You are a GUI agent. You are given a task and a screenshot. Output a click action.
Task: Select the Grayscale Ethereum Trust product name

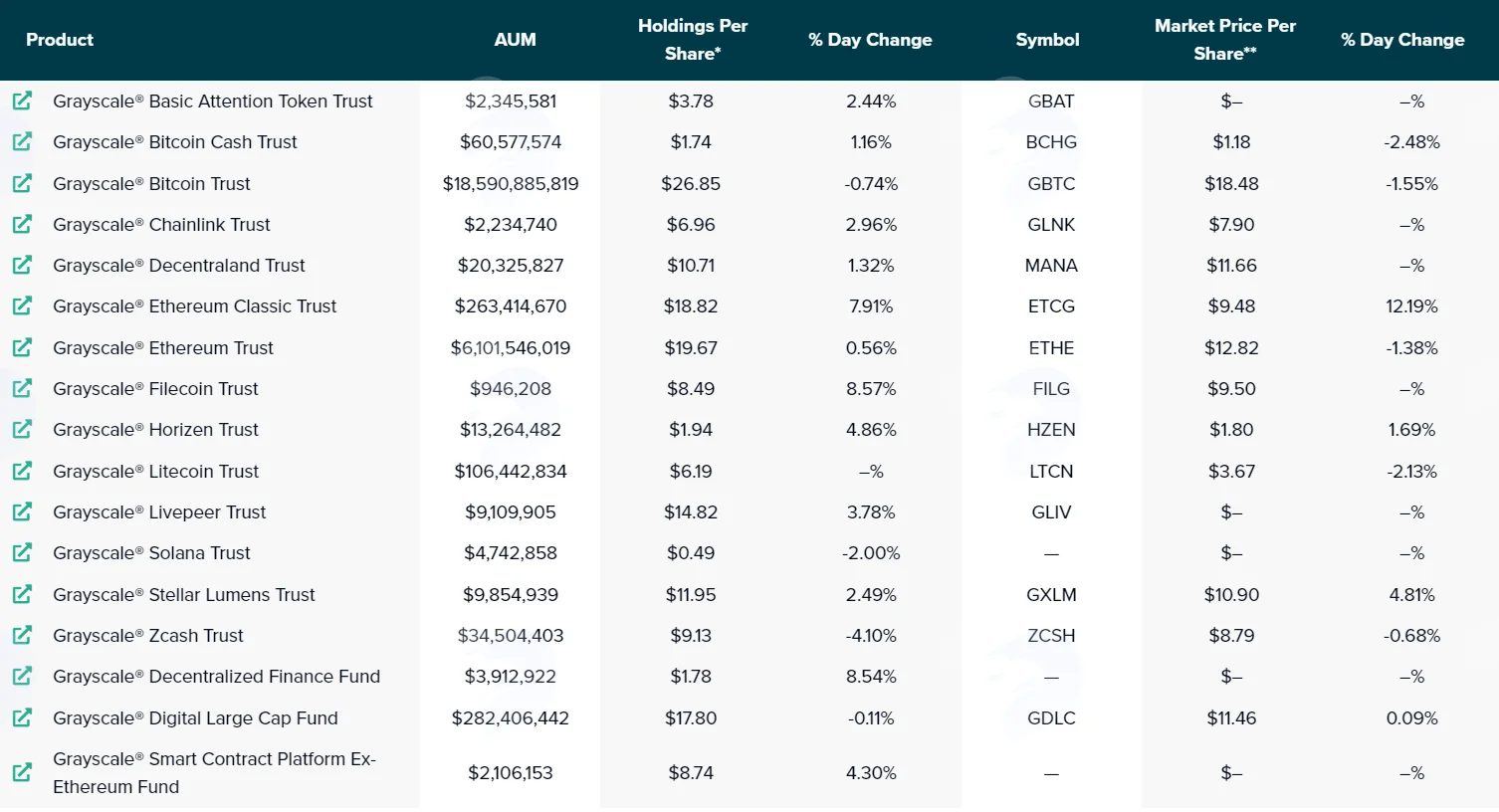163,347
